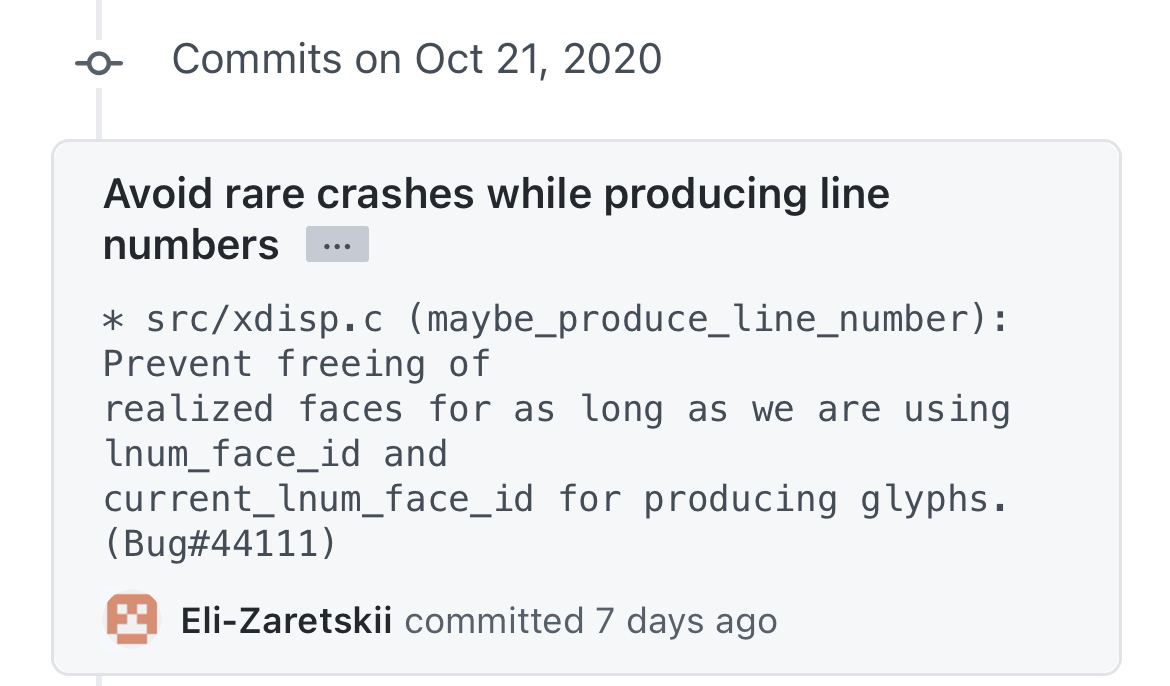Click the asterisk bullet starting the description
This screenshot has height=686, width=1170.
coord(113,321)
